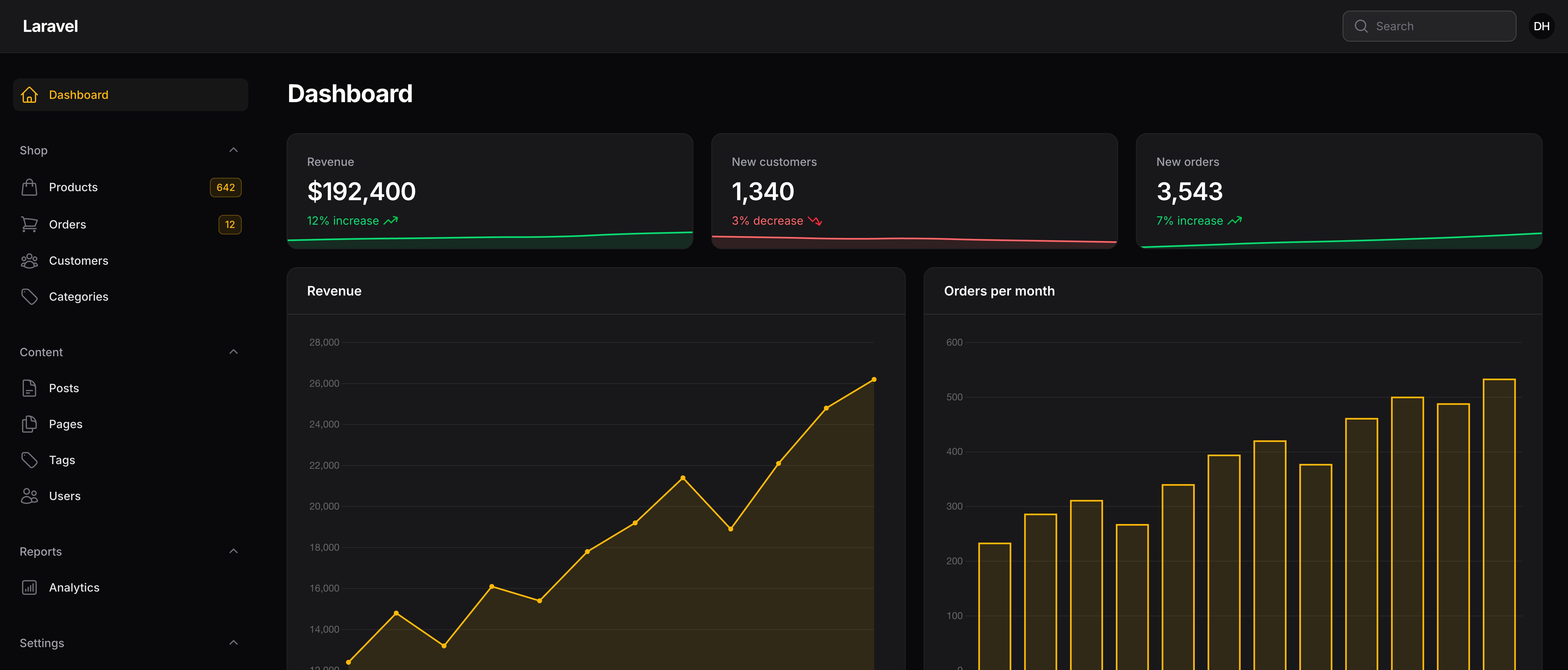Click the Dashboard home icon in sidebar
Viewport: 1568px width, 670px height.
coord(29,95)
